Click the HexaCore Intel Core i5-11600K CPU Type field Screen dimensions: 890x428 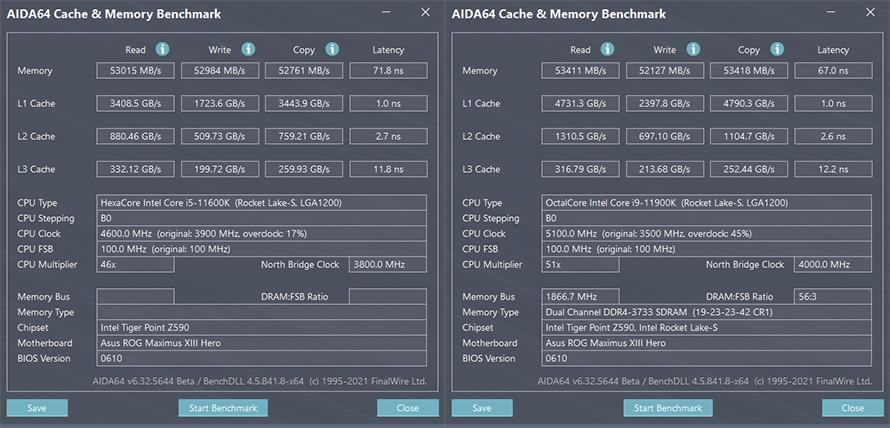click(262, 202)
